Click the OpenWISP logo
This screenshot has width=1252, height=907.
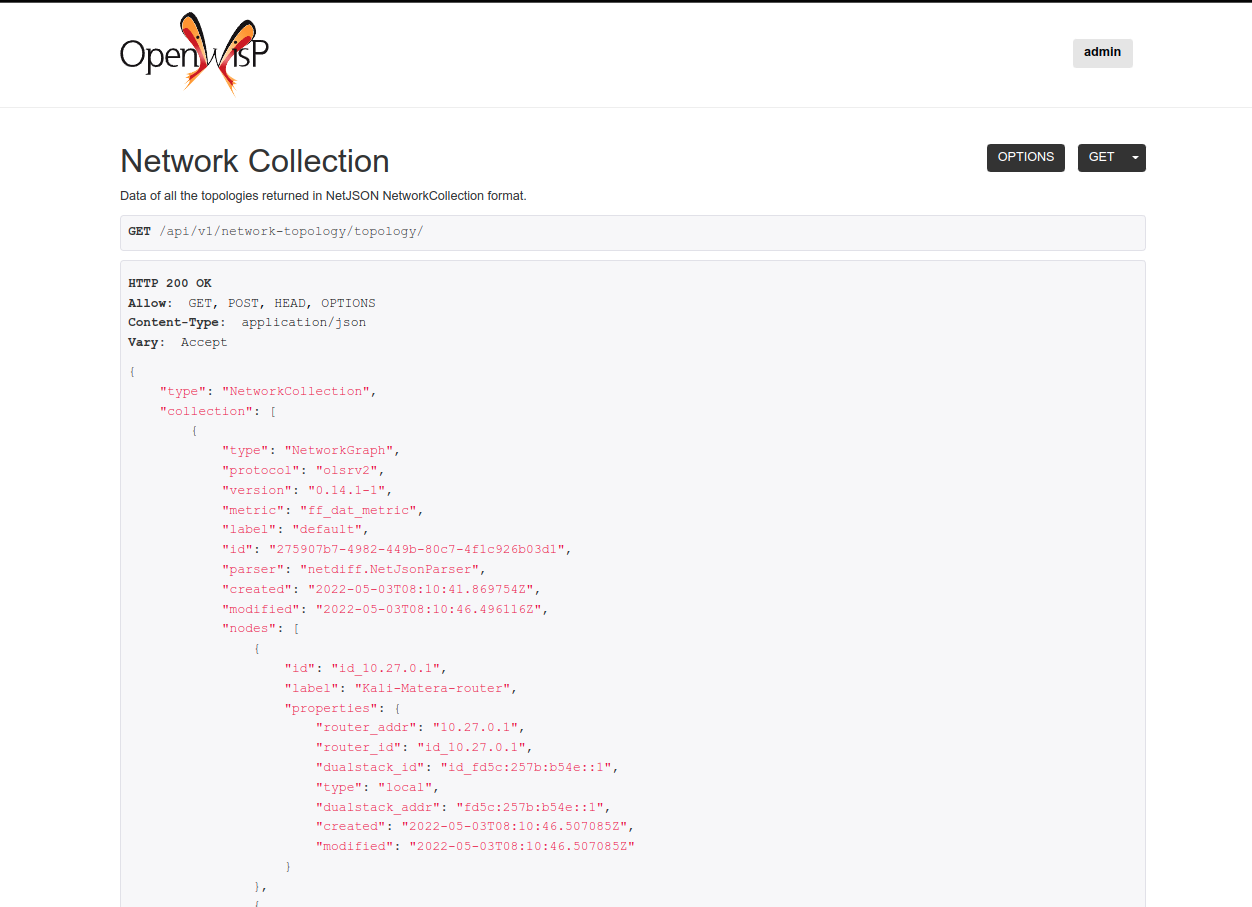[x=194, y=53]
